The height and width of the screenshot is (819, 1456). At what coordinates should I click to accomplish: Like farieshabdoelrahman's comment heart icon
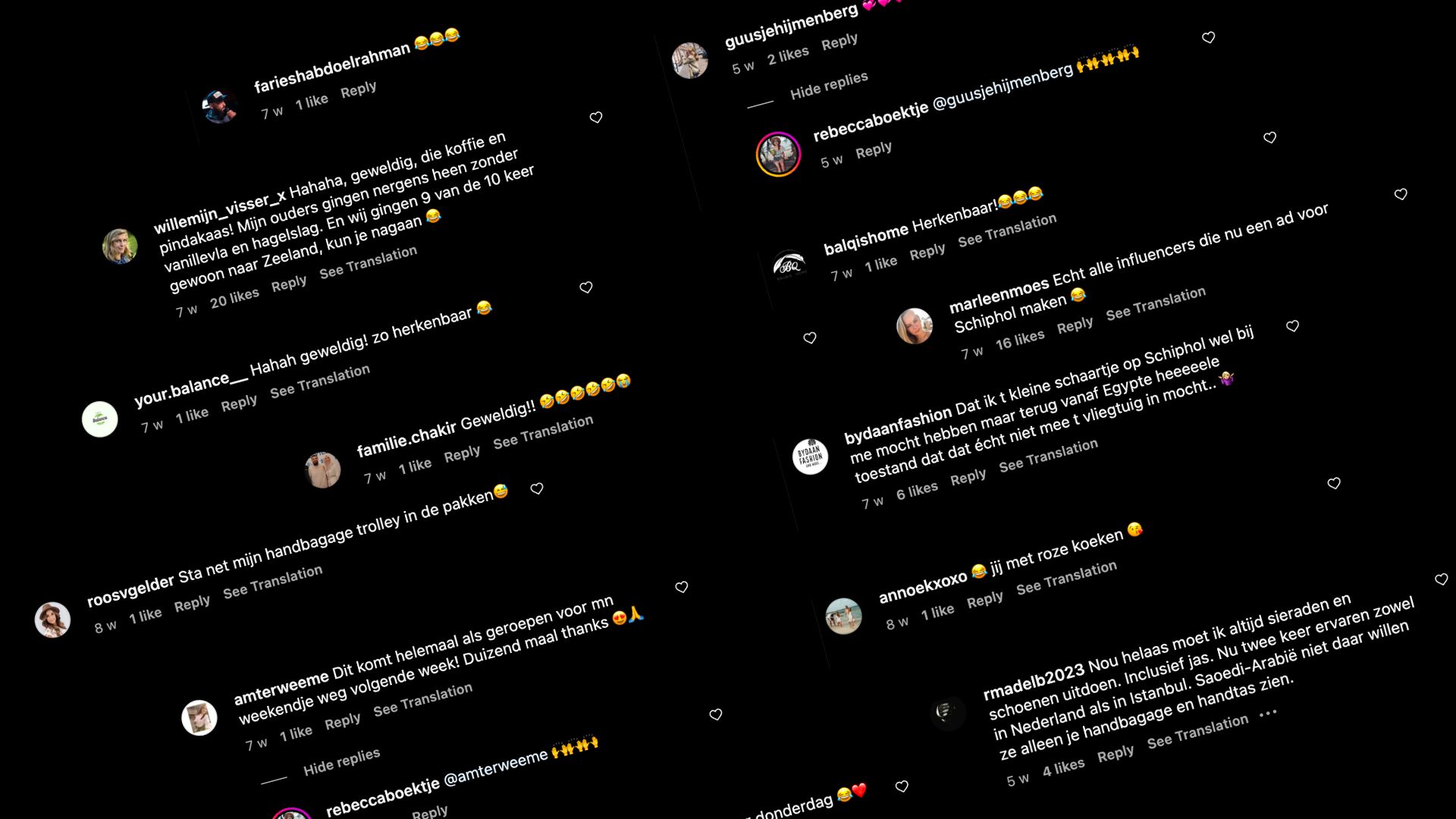pyautogui.click(x=596, y=118)
